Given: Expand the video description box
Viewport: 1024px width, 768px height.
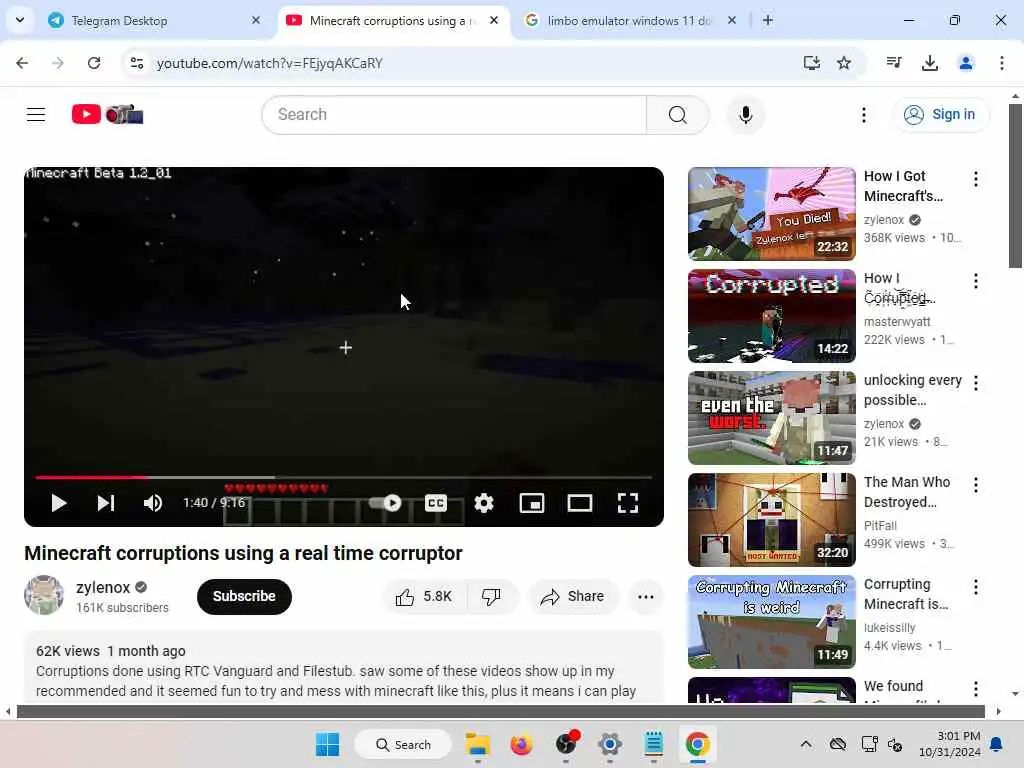Looking at the screenshot, I should click(x=344, y=667).
